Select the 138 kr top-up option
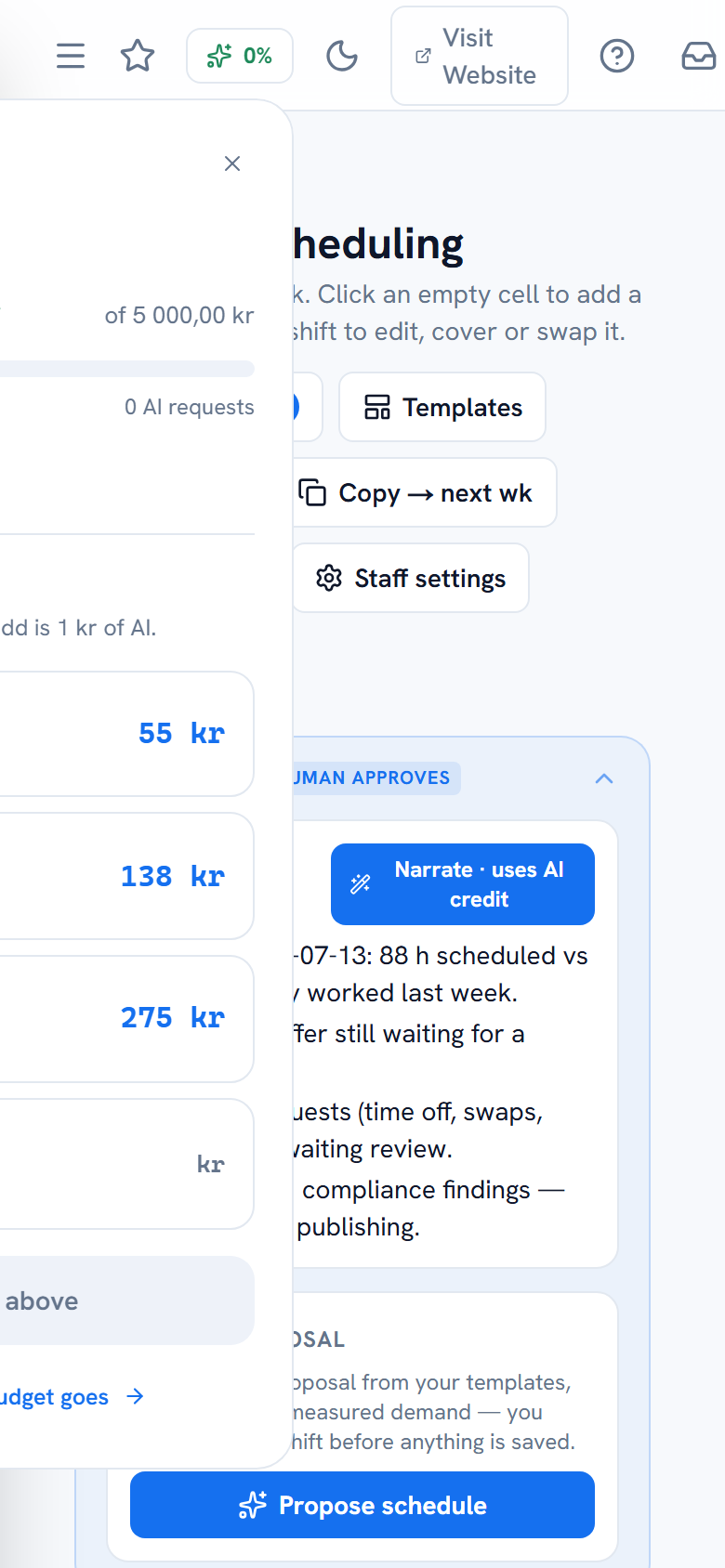Screen dimensions: 725x1568 coord(126,876)
